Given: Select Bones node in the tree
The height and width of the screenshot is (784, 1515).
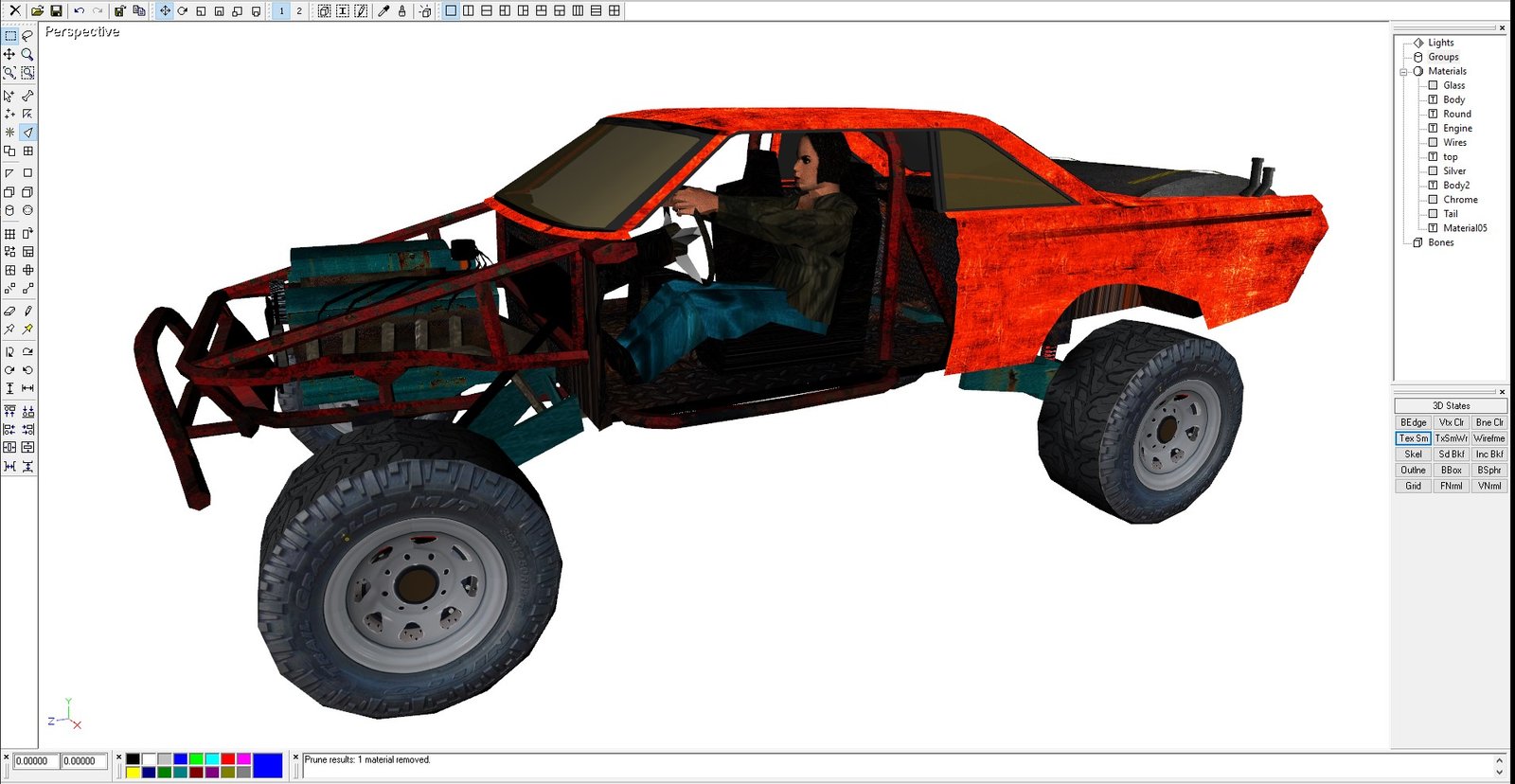Looking at the screenshot, I should click(x=1440, y=242).
